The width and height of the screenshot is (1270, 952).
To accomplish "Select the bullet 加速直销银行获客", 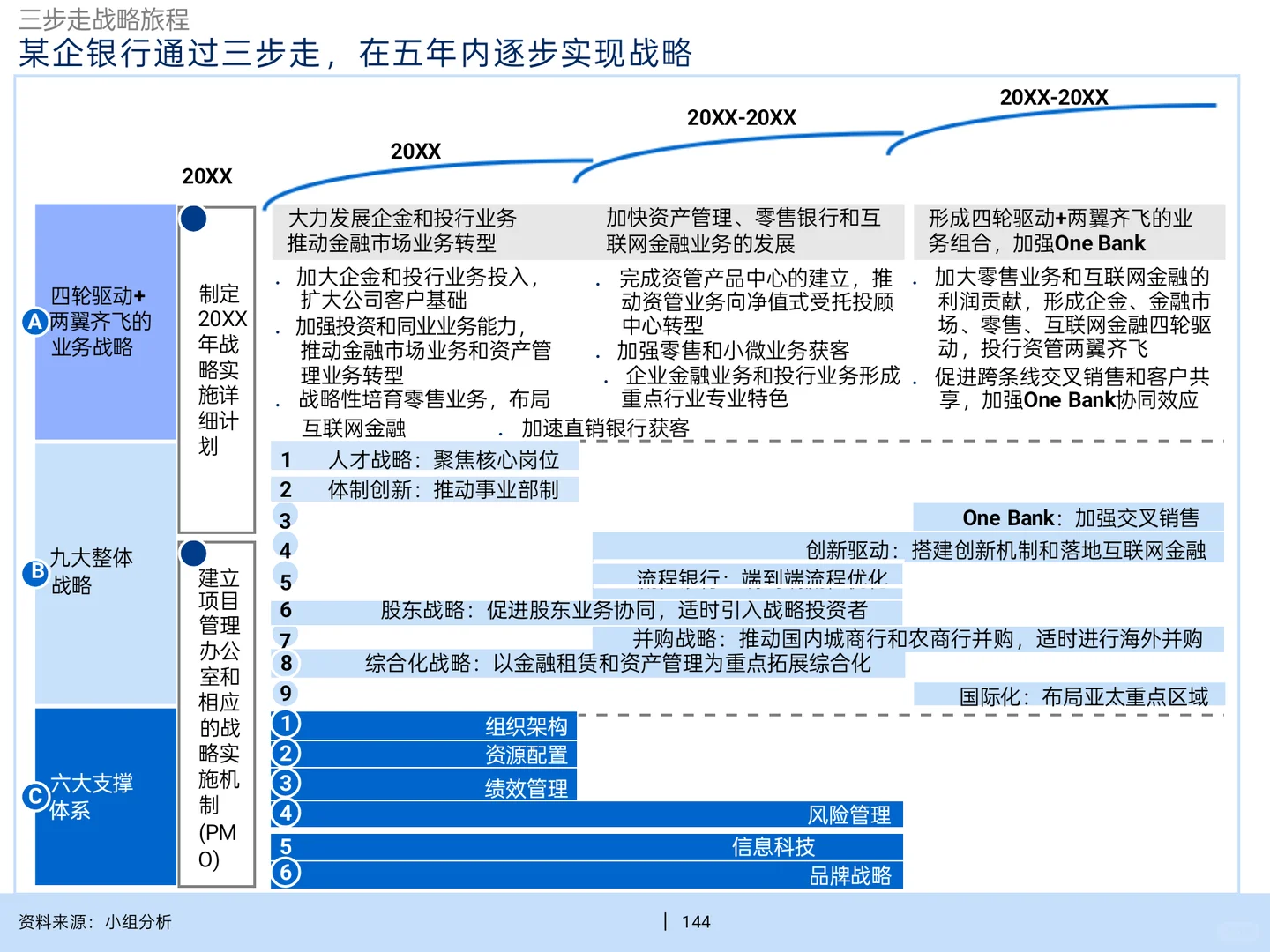I will click(x=605, y=428).
